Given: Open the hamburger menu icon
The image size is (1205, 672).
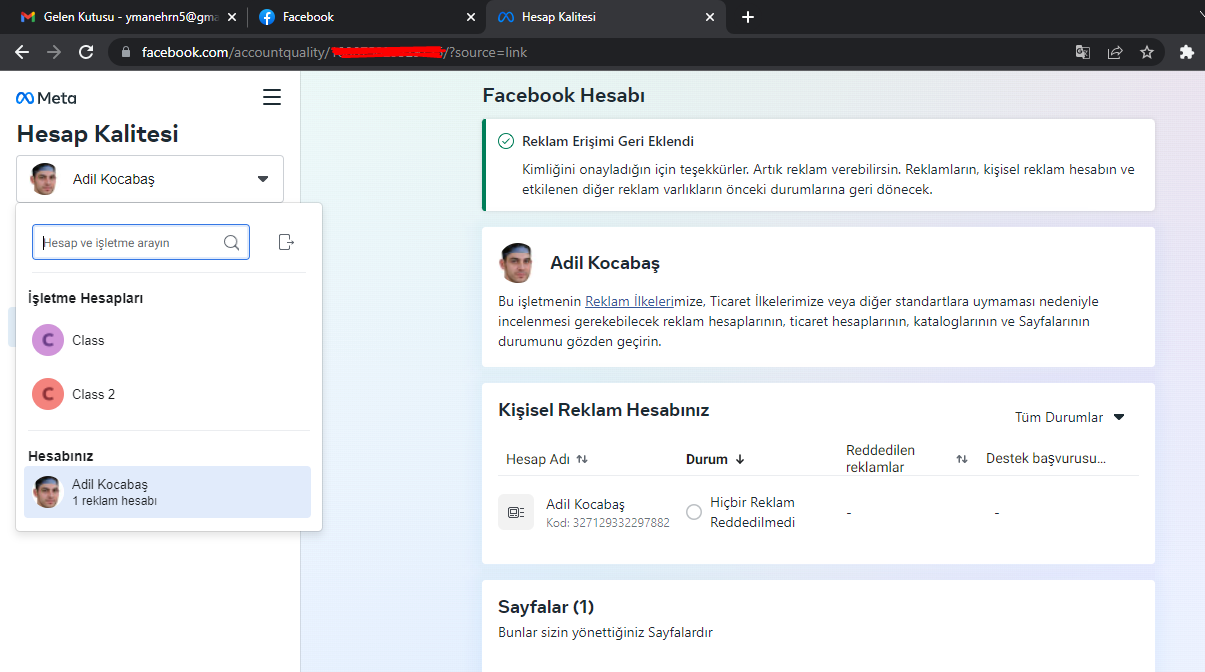Looking at the screenshot, I should point(271,97).
